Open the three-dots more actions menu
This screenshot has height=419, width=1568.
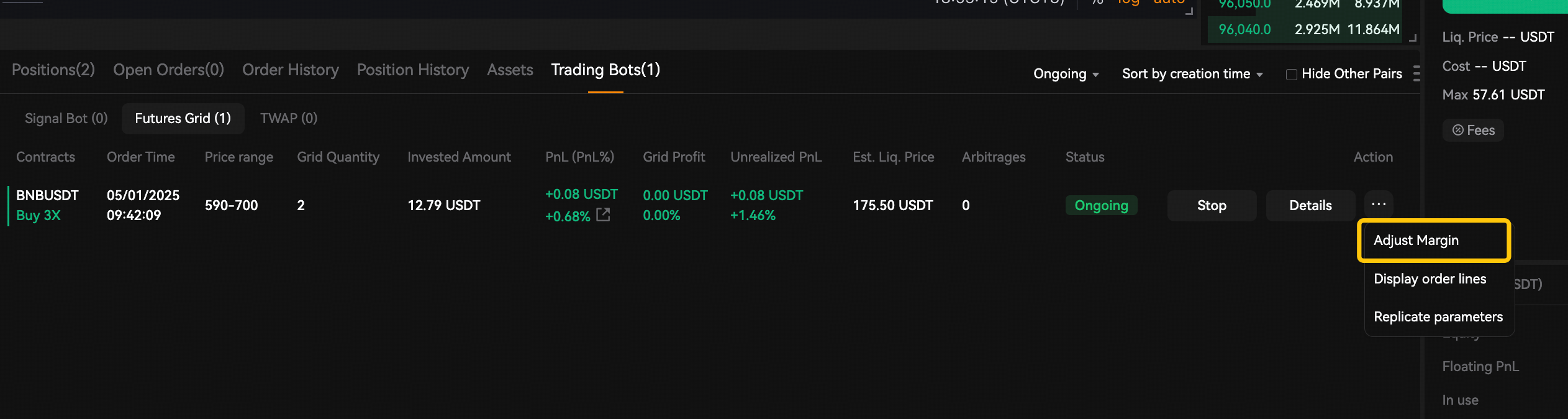1379,205
